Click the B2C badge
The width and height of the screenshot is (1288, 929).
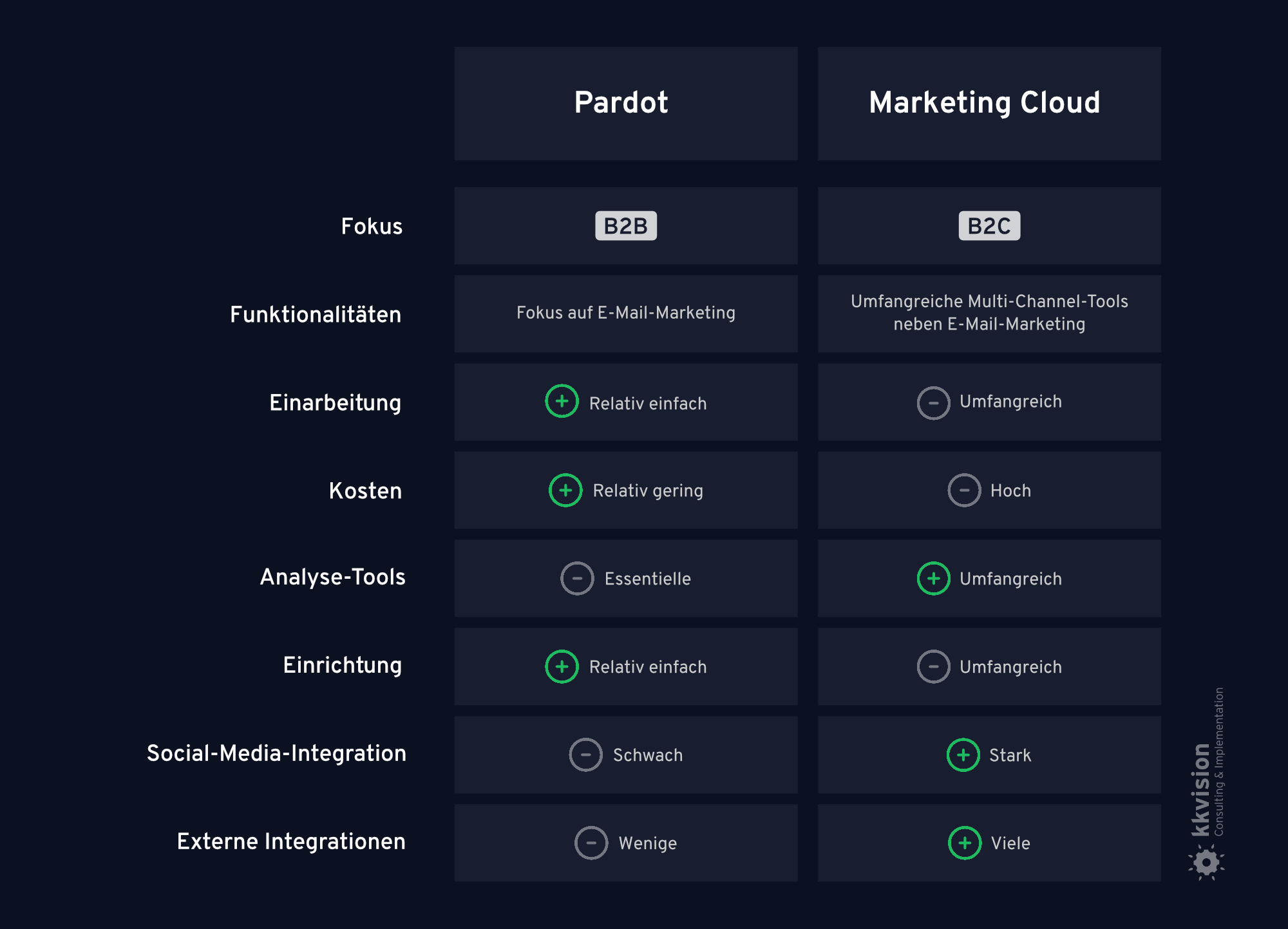click(989, 226)
